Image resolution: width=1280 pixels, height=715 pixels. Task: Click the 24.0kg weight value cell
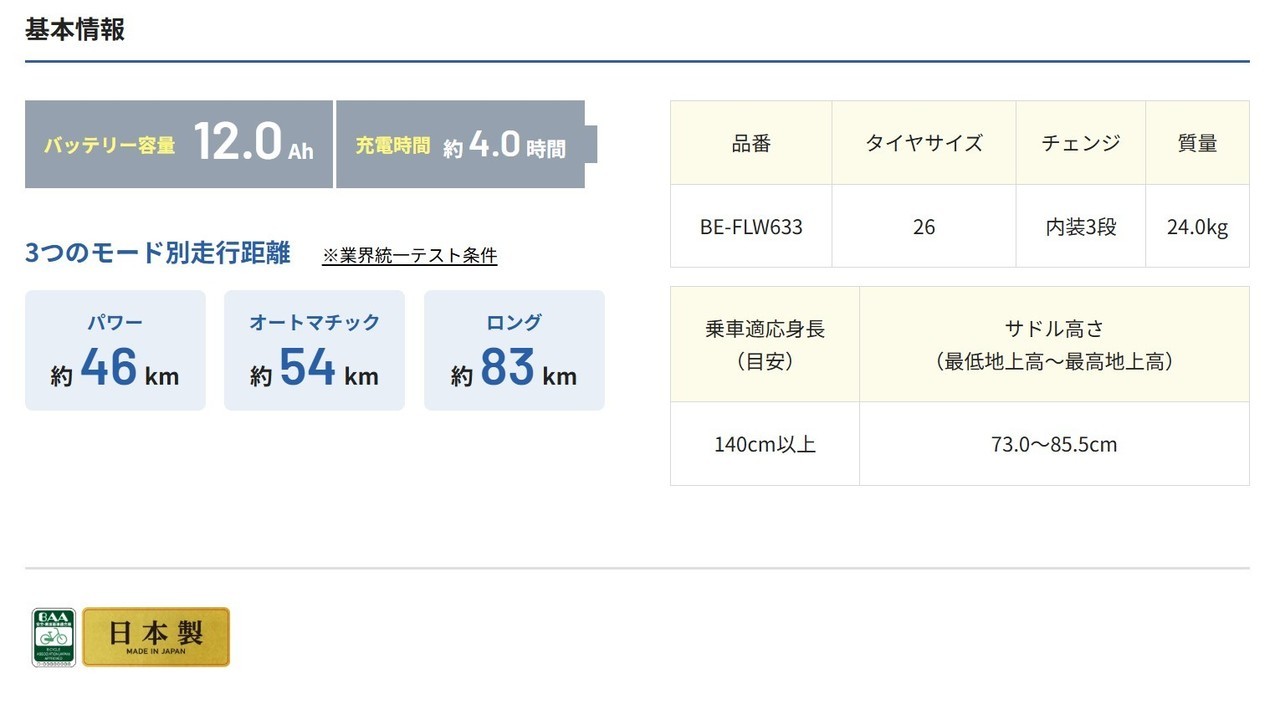[x=1197, y=227]
